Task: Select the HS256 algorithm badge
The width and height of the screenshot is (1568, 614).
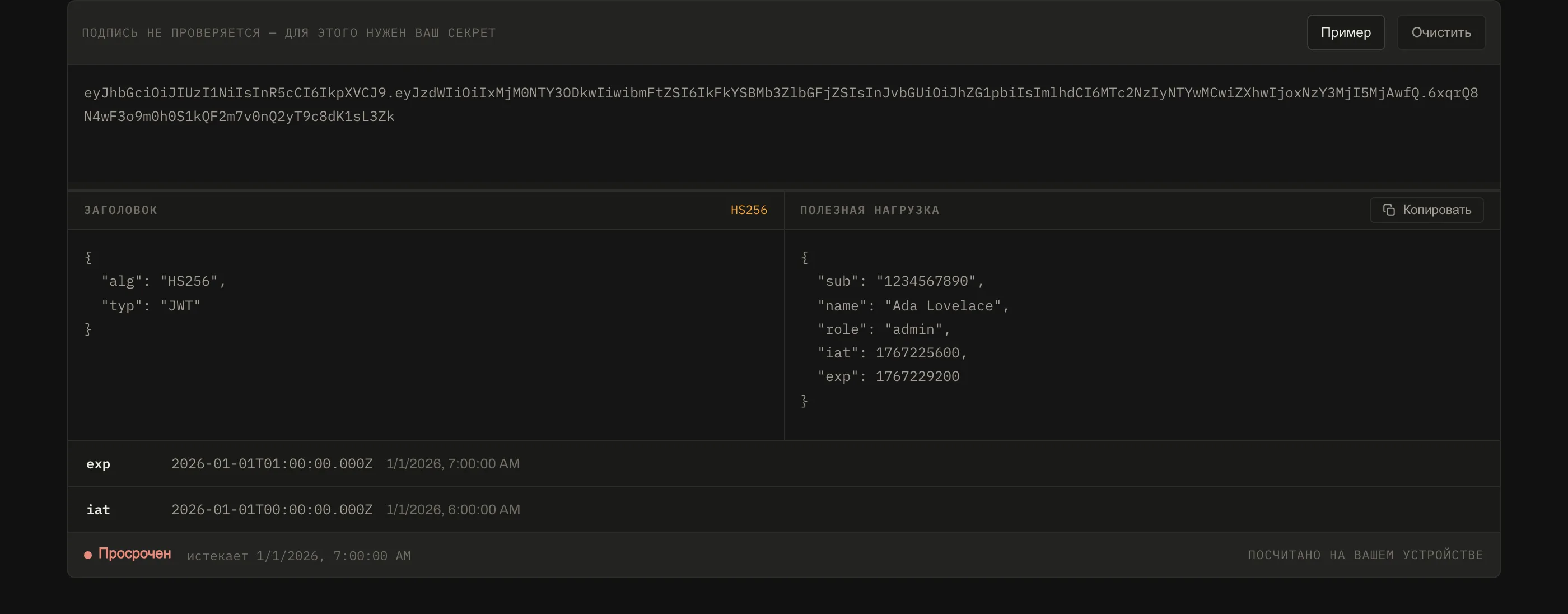Action: tap(749, 210)
